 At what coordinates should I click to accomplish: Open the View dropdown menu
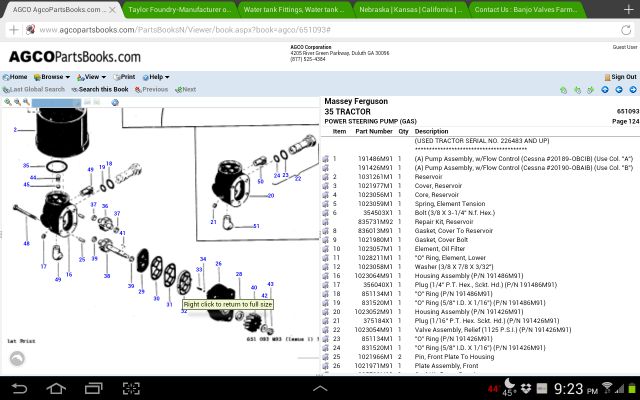(x=92, y=77)
